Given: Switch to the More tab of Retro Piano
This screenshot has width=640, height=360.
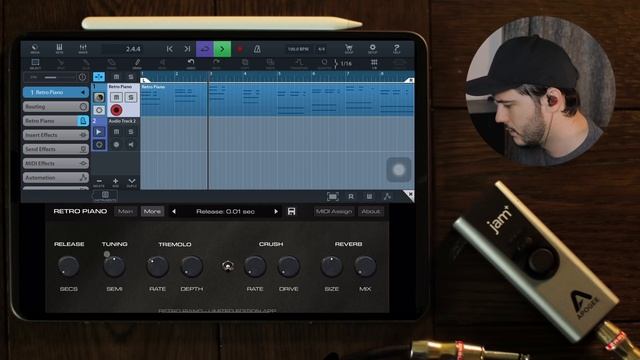Looking at the screenshot, I should click(x=152, y=211).
